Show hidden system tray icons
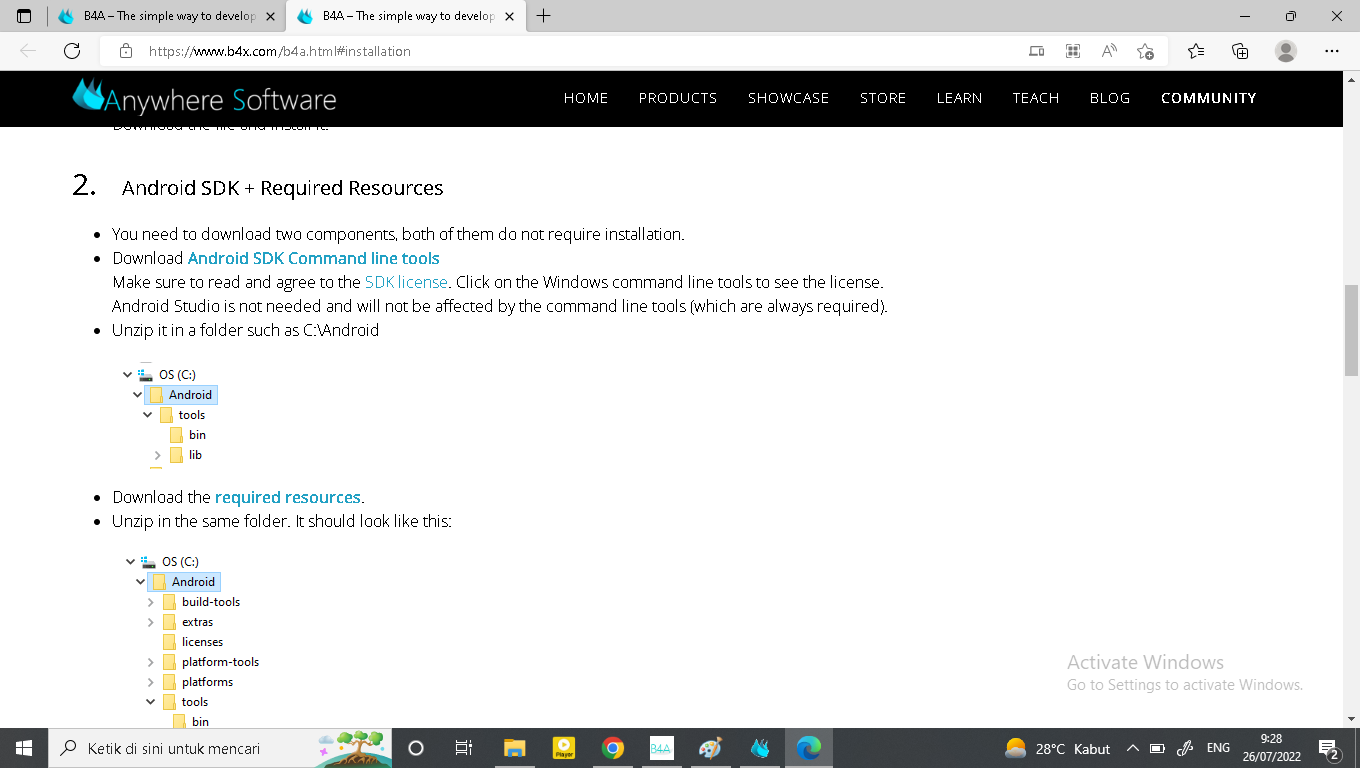1360x768 pixels. point(1133,748)
